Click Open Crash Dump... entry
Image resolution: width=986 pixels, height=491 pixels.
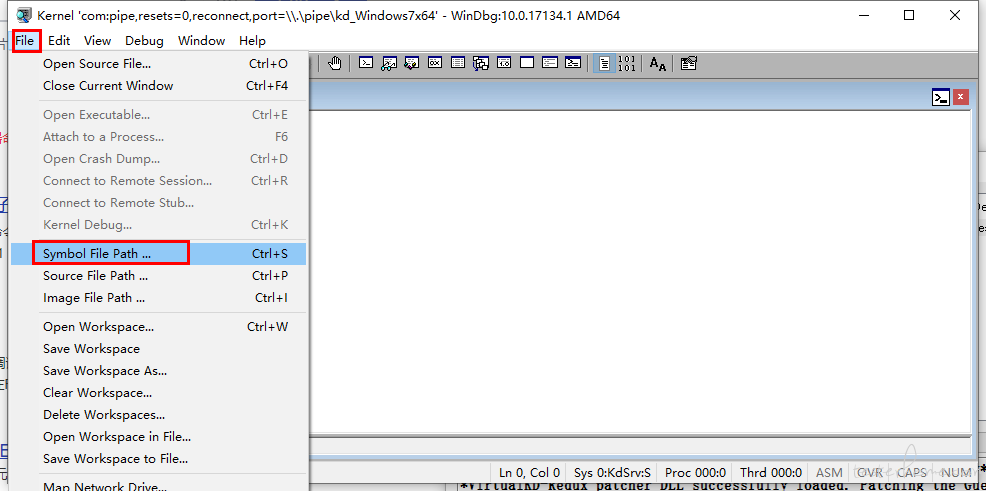click(x=158, y=158)
